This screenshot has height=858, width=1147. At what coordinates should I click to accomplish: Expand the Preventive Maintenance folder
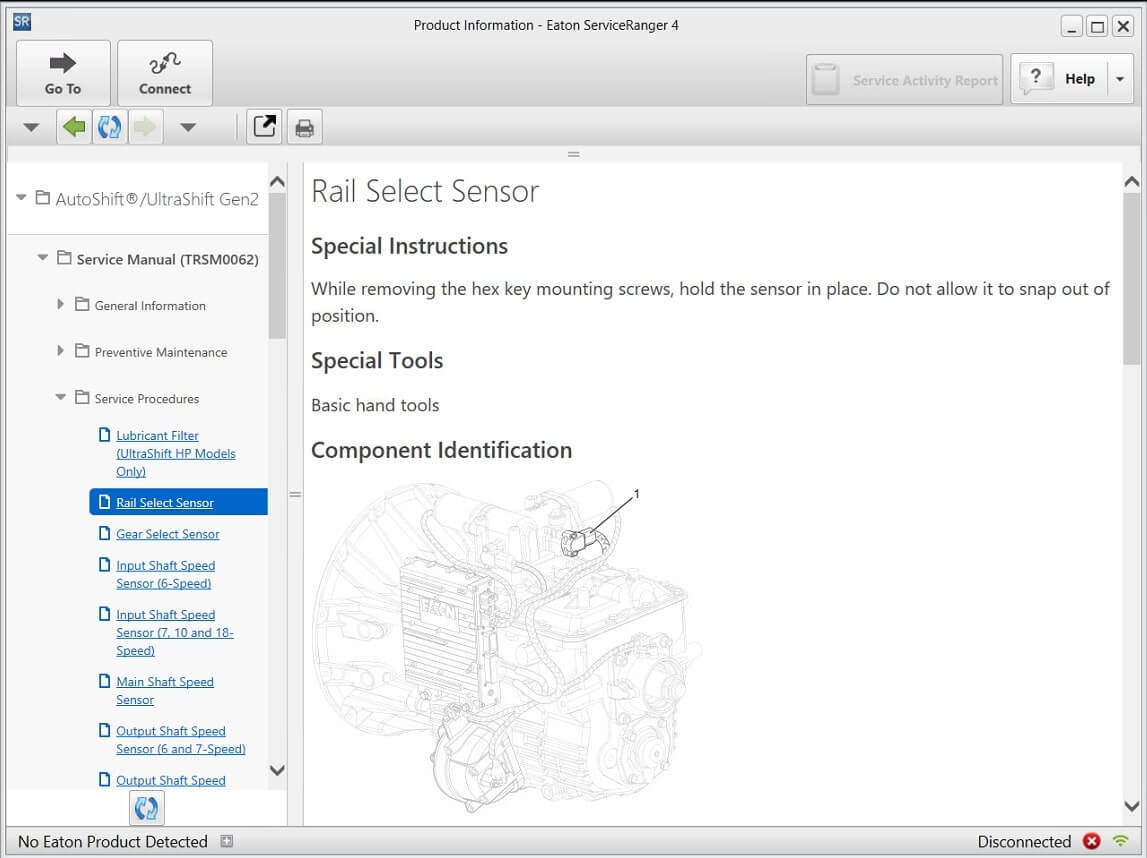click(61, 351)
